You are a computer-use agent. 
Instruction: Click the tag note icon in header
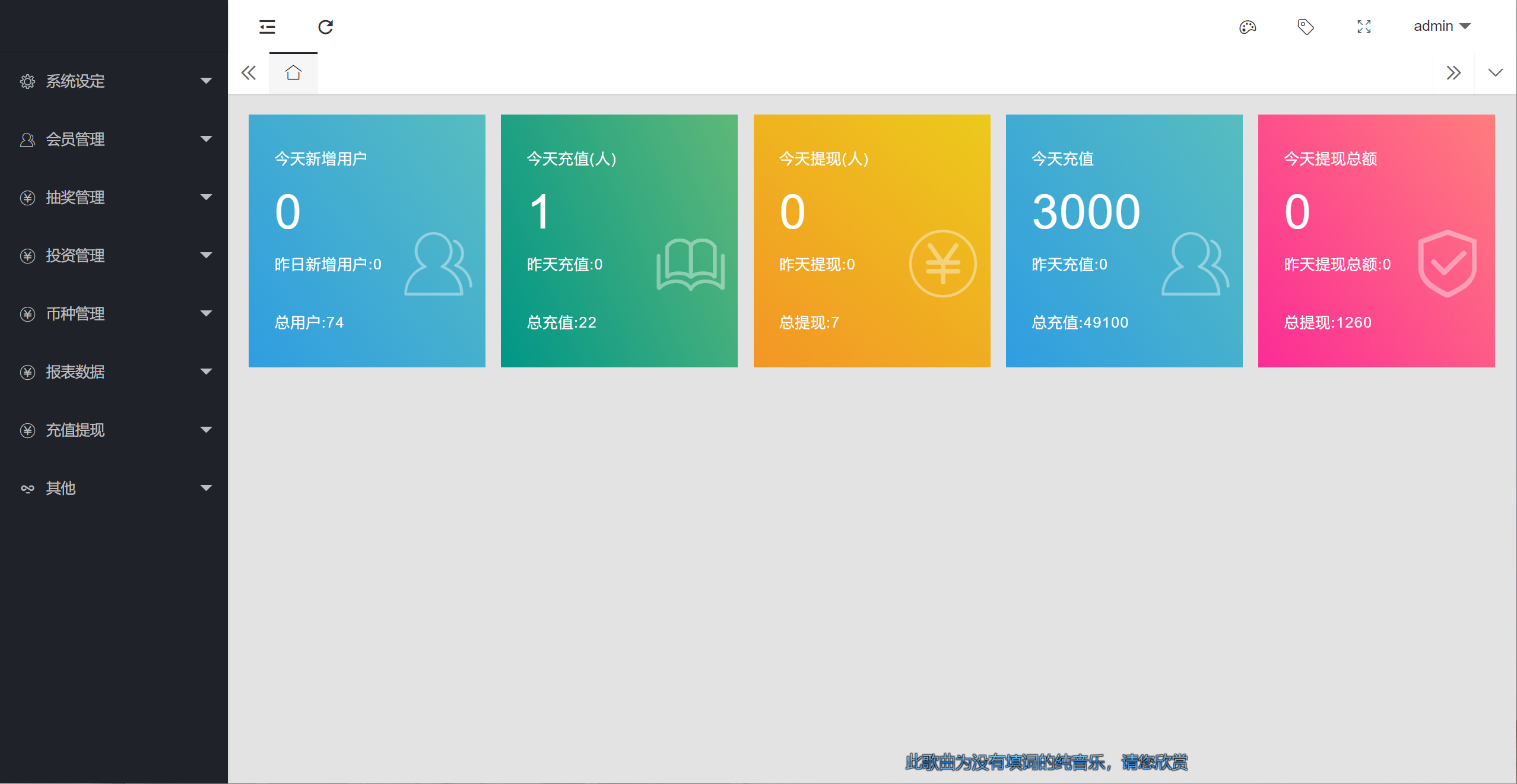[x=1305, y=27]
